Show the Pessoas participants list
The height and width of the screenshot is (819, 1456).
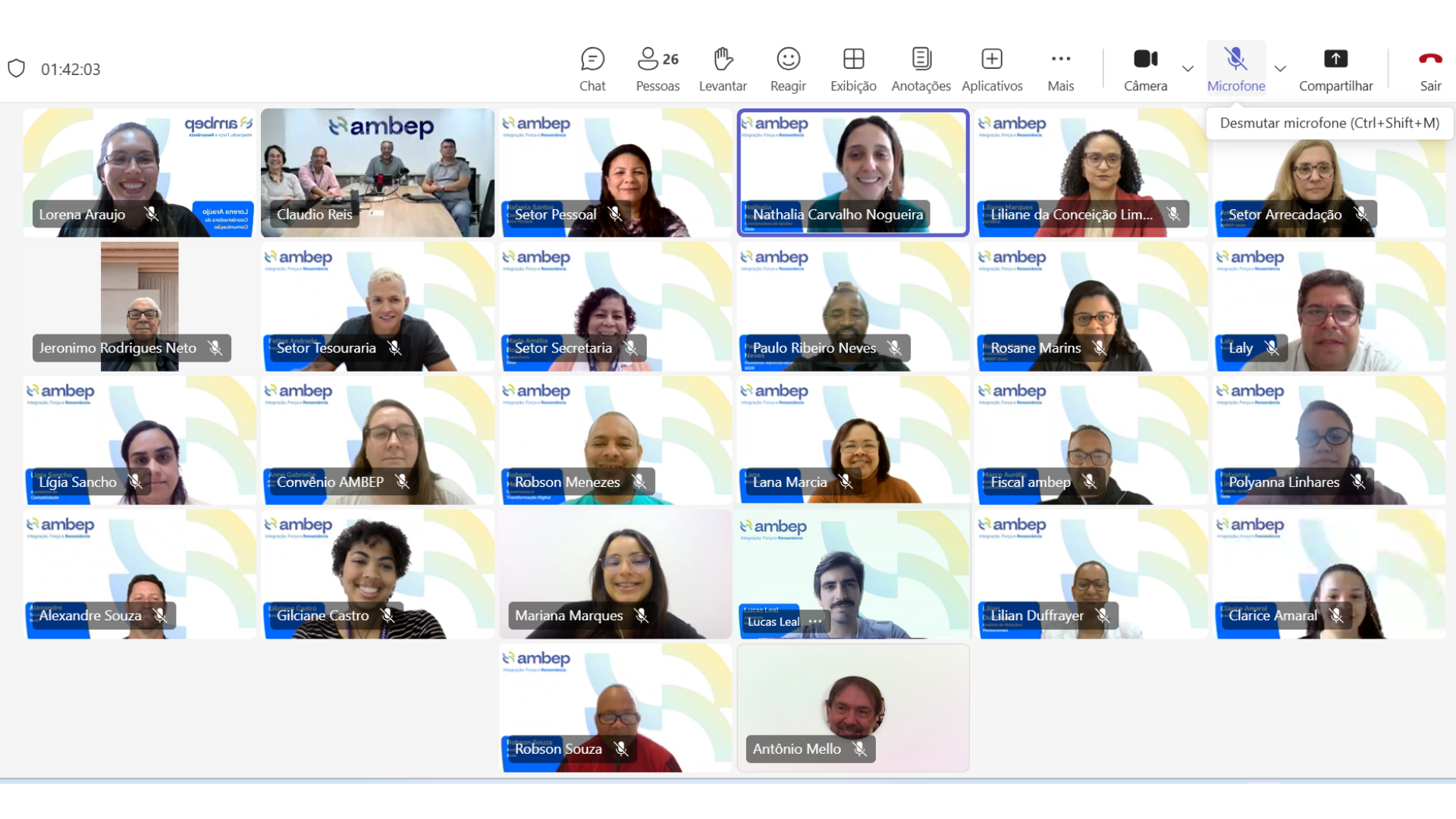click(657, 68)
